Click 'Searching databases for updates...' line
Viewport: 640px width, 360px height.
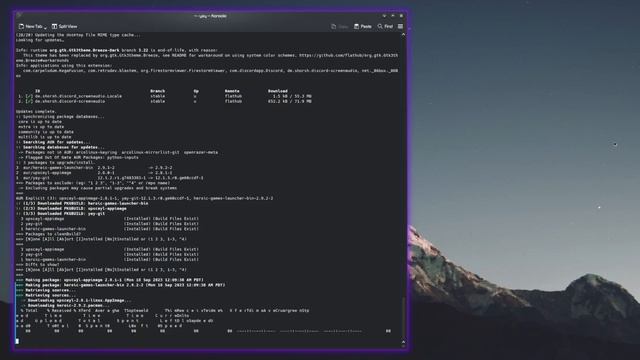click(60, 147)
